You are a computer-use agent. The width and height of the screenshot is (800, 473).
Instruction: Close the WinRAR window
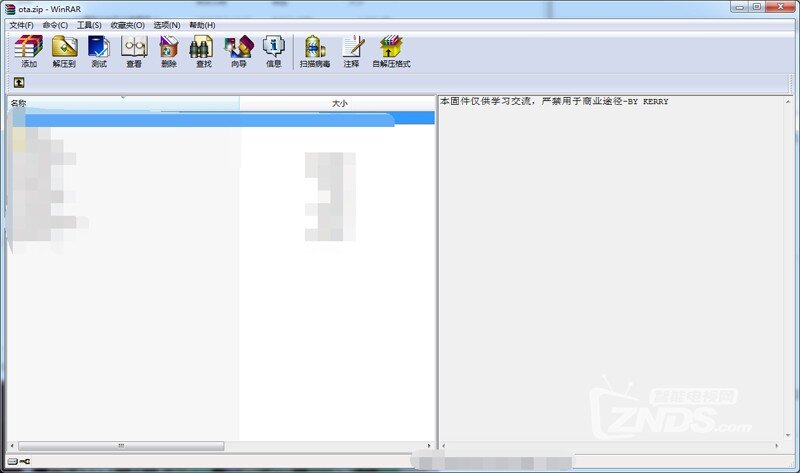tap(781, 7)
